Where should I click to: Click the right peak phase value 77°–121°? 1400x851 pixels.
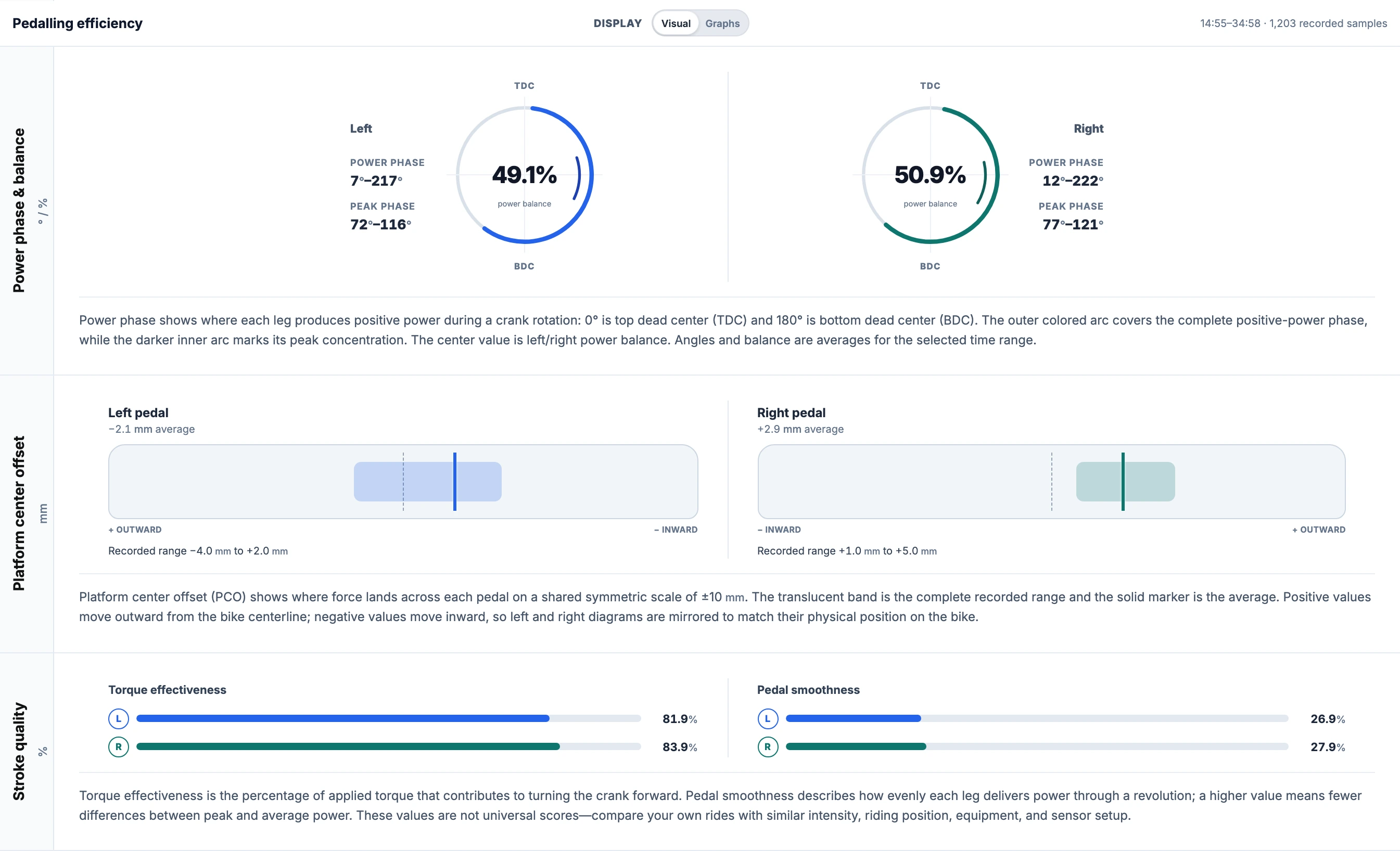coord(1073,224)
